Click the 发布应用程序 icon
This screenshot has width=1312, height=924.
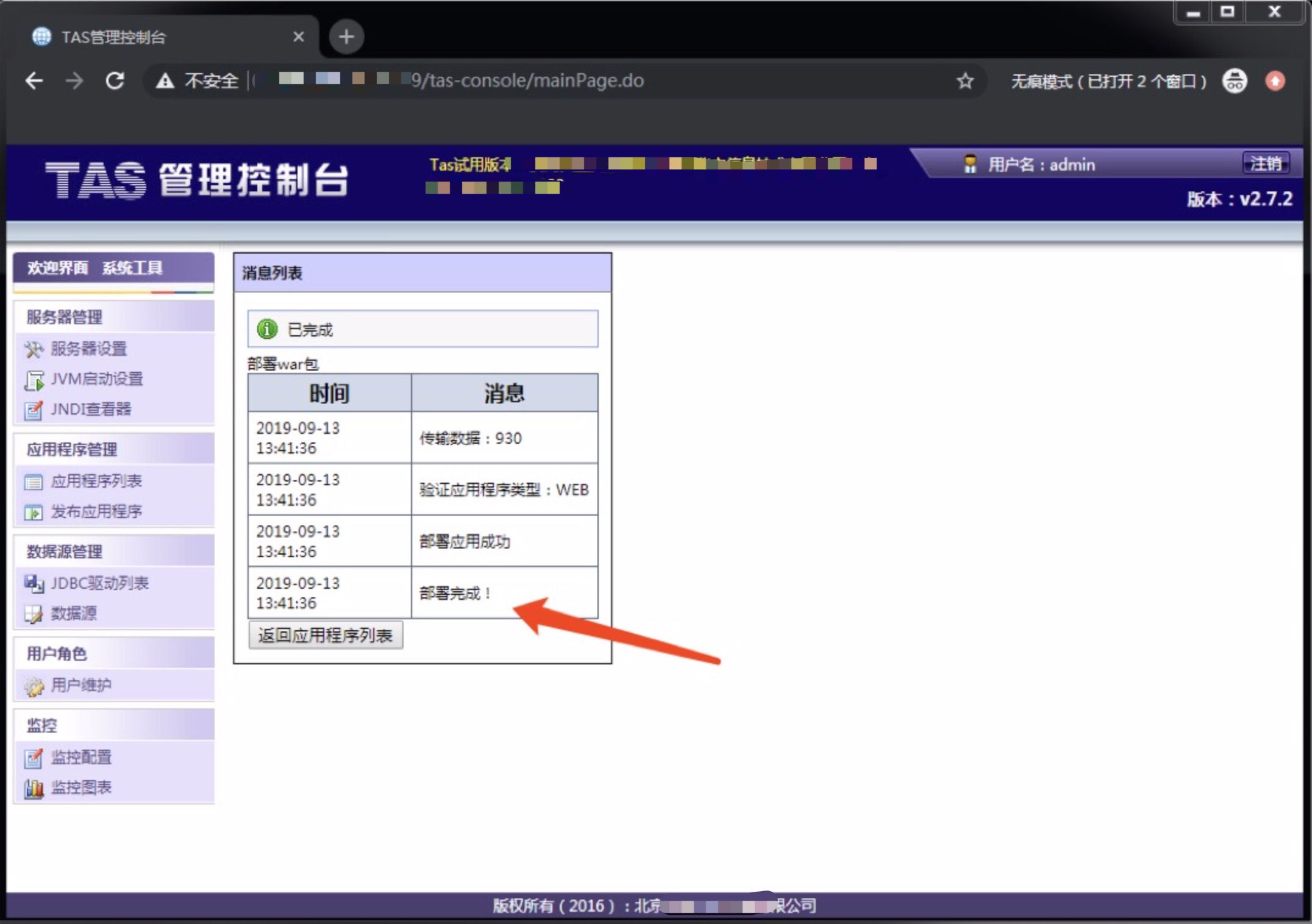pyautogui.click(x=34, y=513)
